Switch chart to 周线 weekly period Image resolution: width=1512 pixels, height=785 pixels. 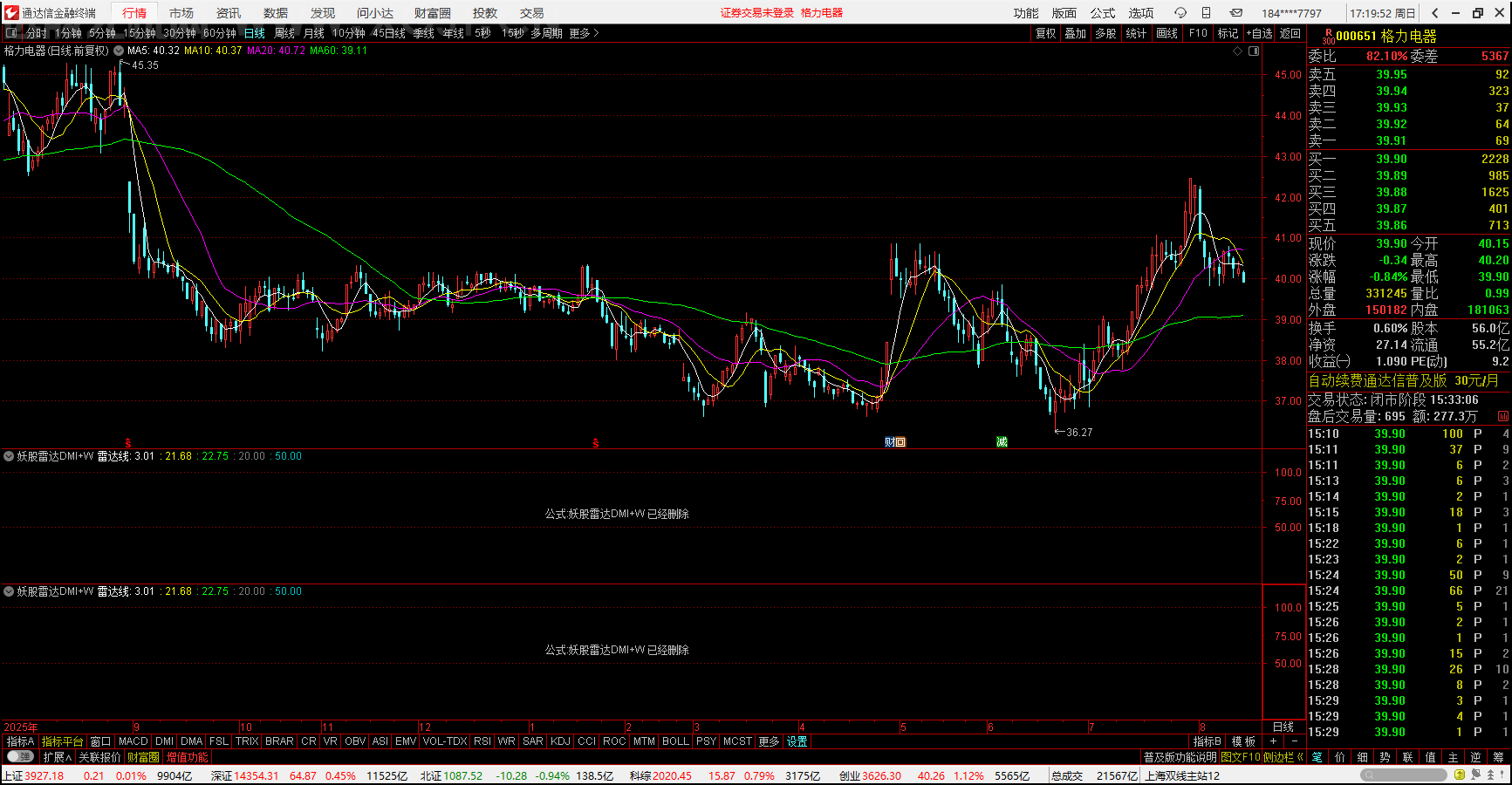point(284,33)
